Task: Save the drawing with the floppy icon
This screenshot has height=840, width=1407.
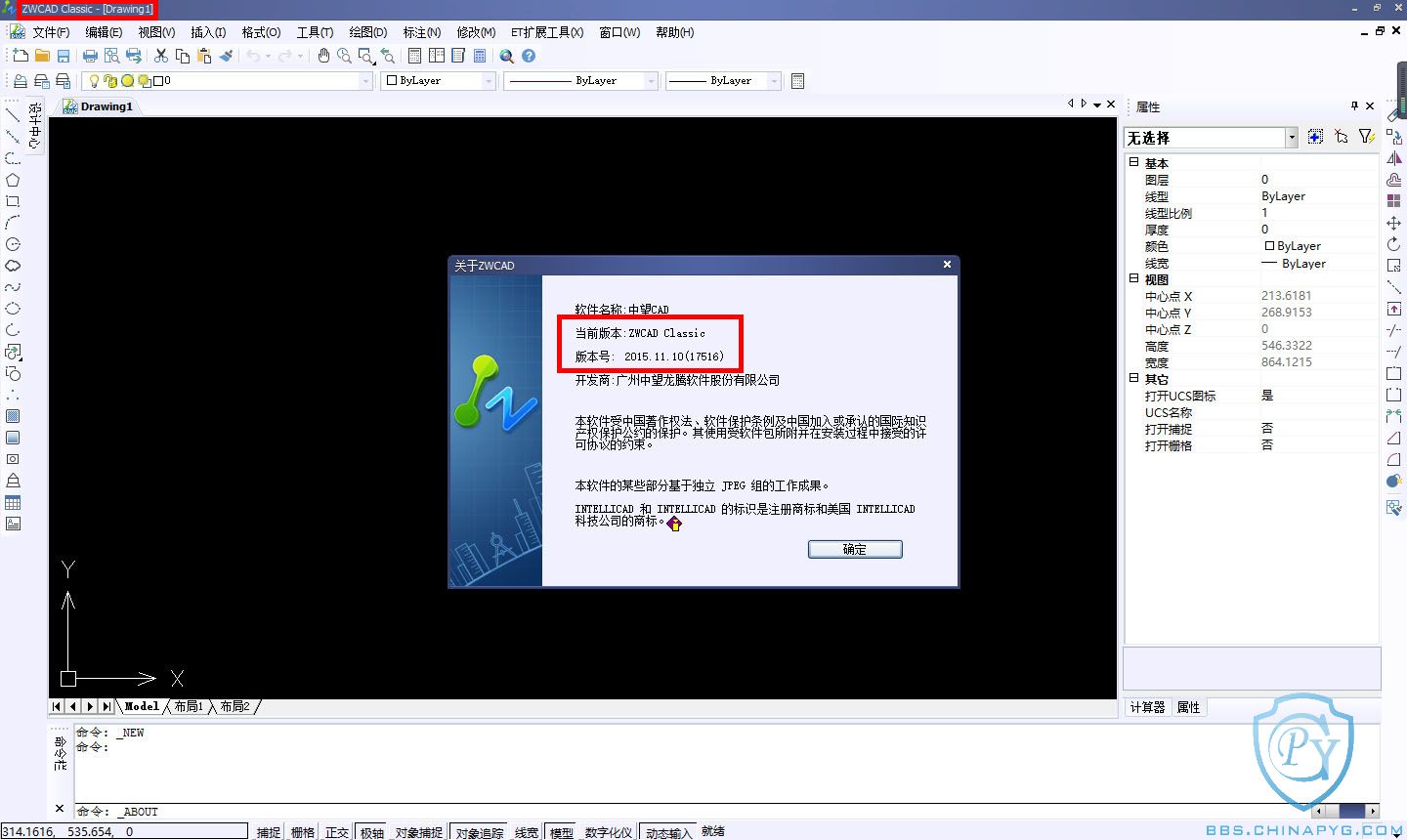Action: coord(64,57)
